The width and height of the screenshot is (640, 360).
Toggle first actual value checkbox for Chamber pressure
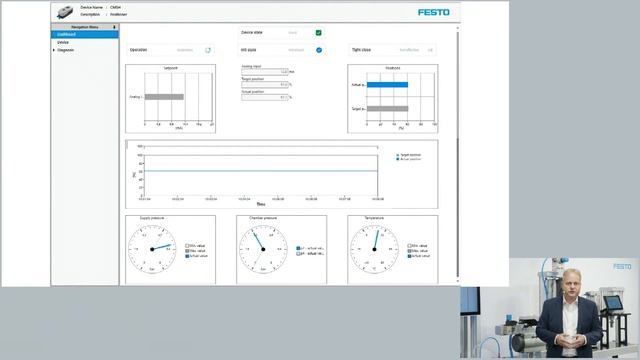(298, 248)
